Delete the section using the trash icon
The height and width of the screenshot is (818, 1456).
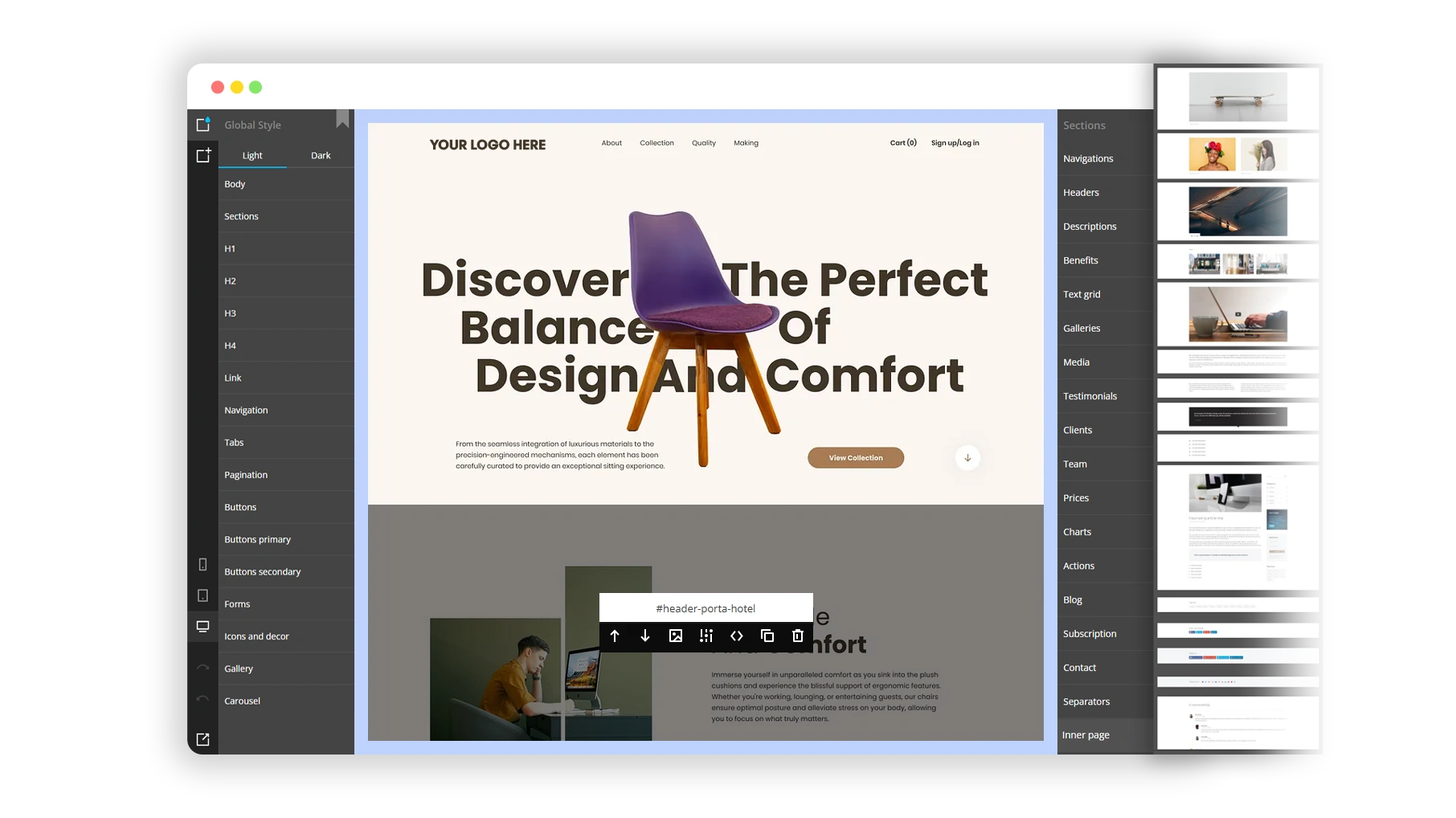(796, 636)
